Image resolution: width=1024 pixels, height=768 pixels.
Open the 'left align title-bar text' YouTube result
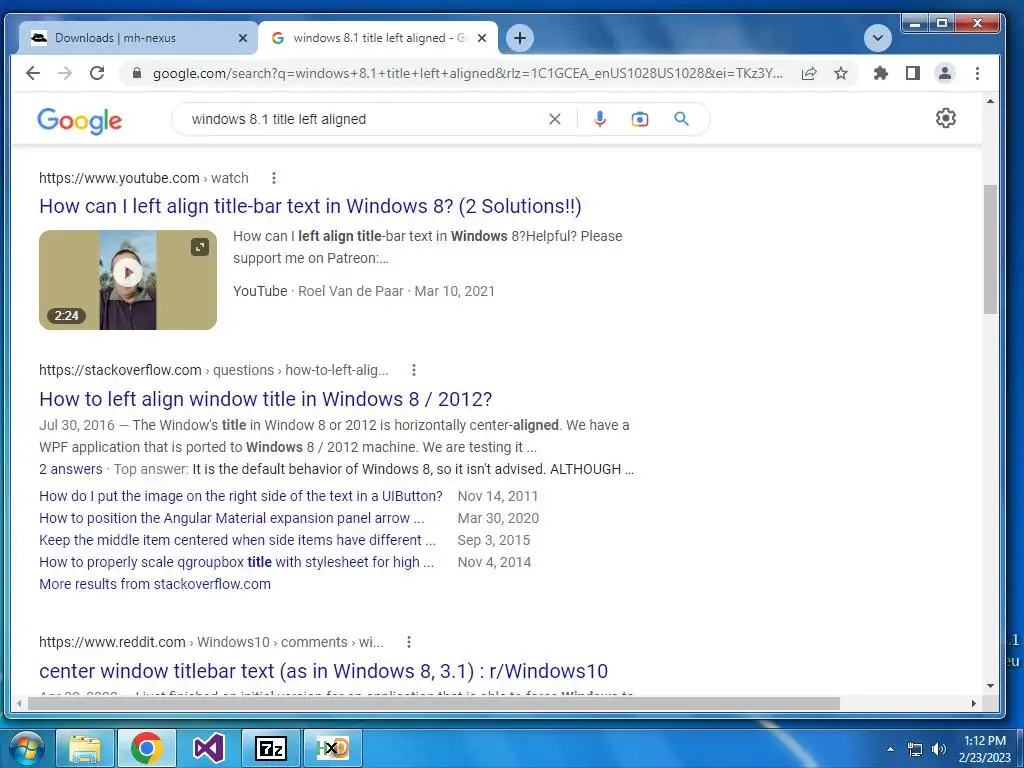310,206
